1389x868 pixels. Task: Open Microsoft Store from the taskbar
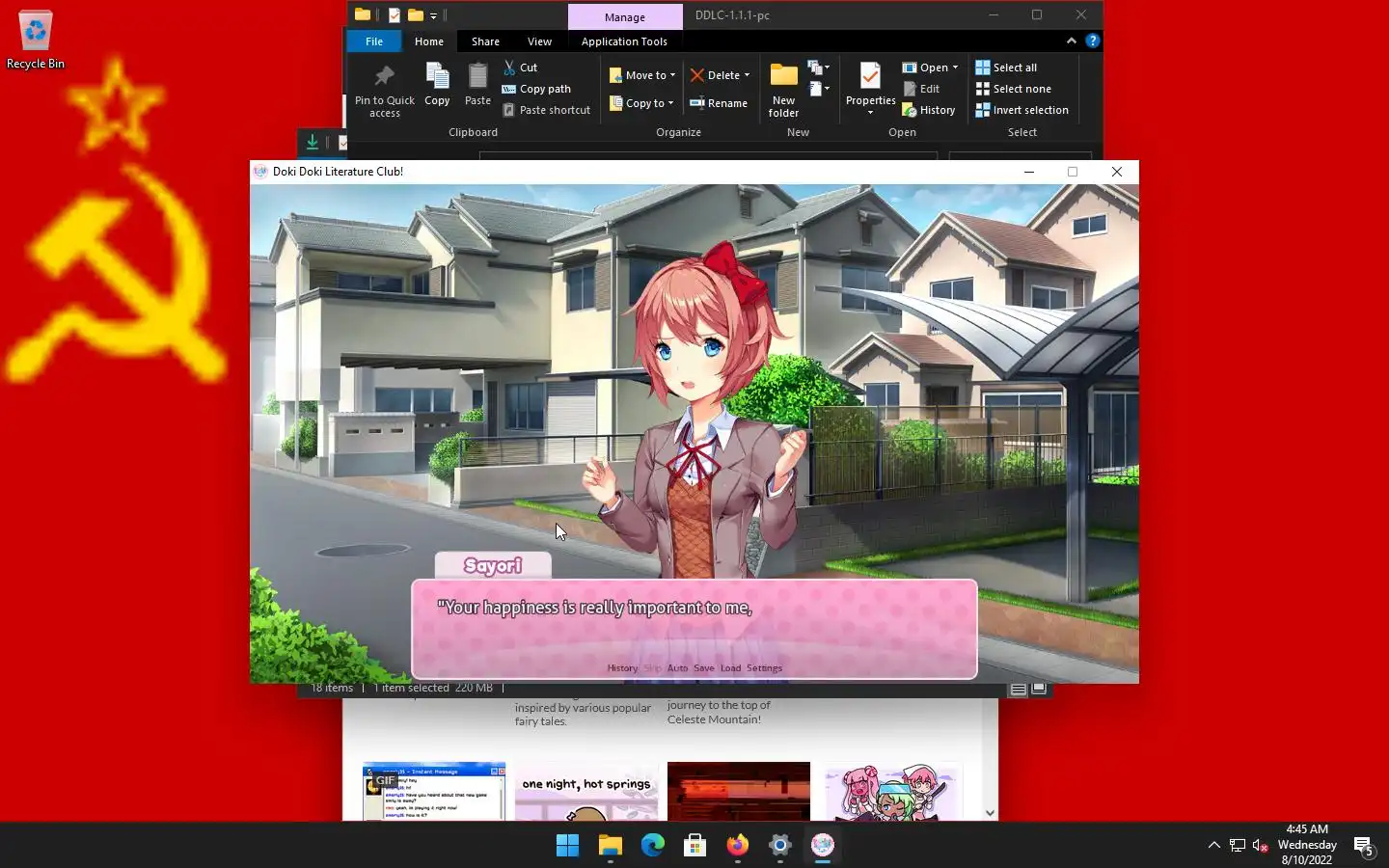click(x=695, y=846)
